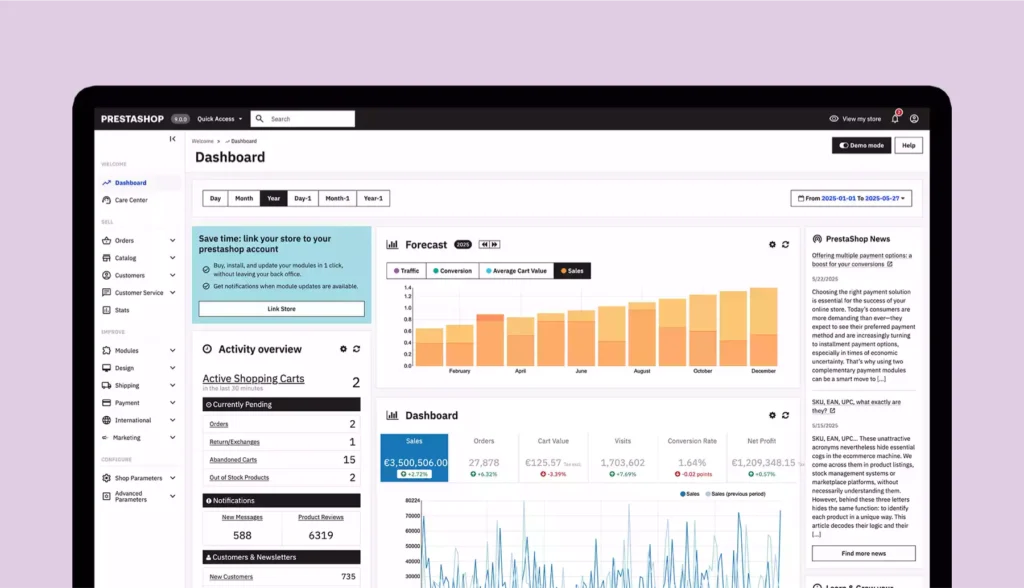Select the Year-1 period tab

pos(372,197)
